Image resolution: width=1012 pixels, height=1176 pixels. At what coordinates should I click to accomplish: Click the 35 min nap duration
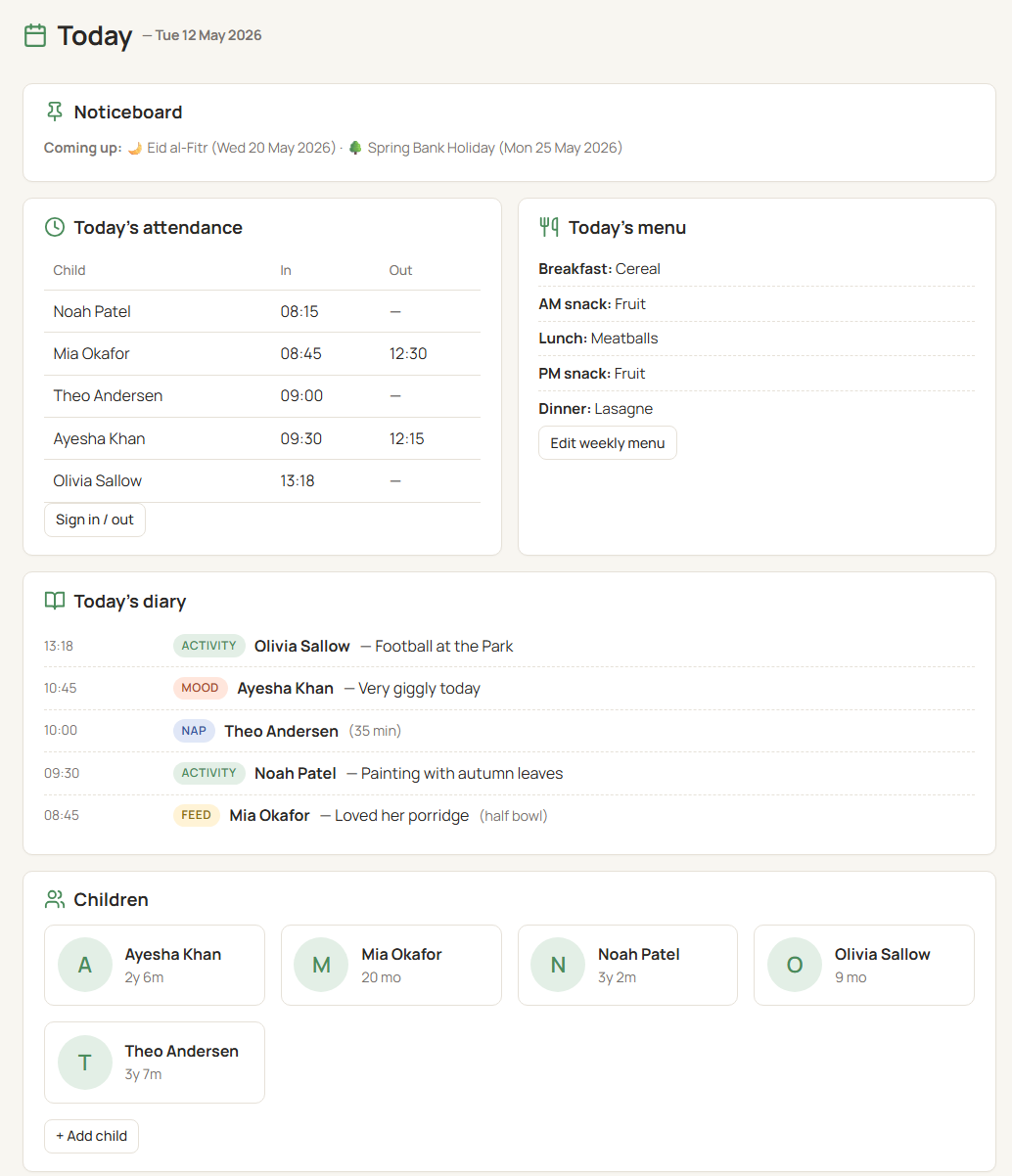[x=375, y=731]
